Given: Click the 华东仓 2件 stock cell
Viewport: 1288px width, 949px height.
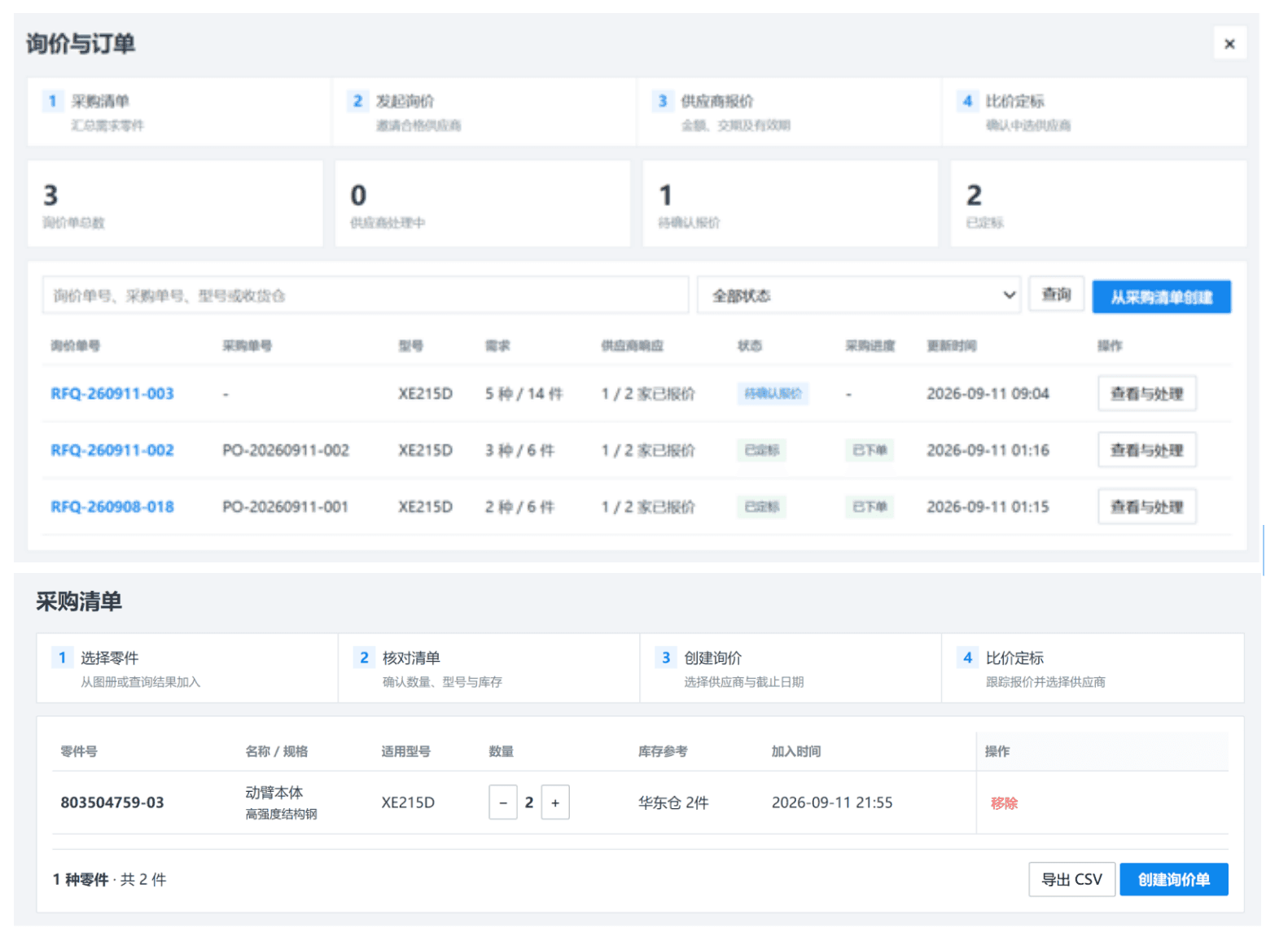Looking at the screenshot, I should (x=673, y=802).
